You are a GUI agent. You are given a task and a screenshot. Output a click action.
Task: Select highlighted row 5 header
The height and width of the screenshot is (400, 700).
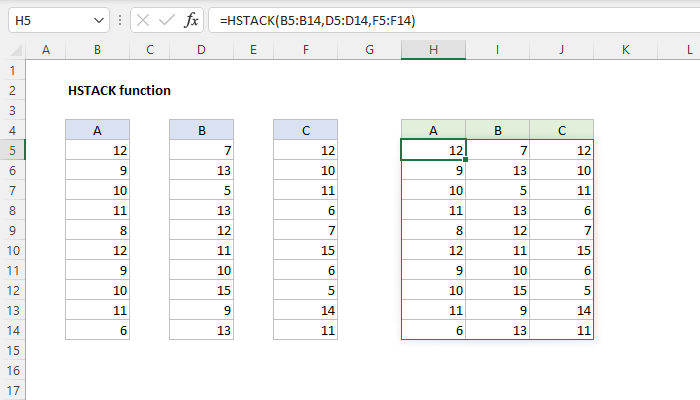point(12,150)
